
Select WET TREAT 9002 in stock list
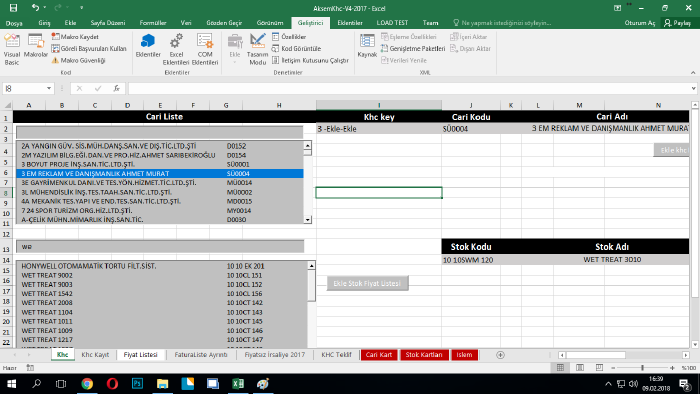click(x=162, y=275)
